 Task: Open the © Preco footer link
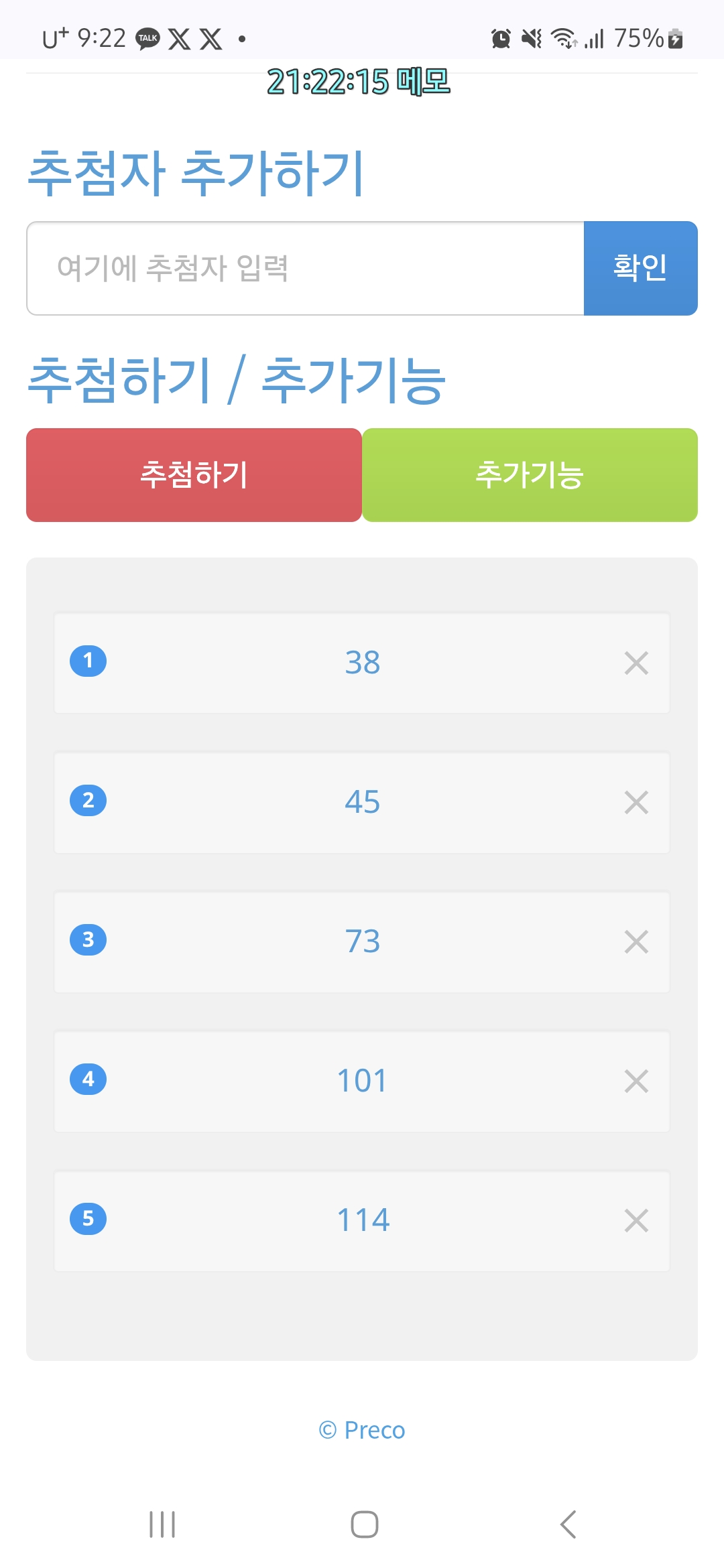click(362, 1430)
